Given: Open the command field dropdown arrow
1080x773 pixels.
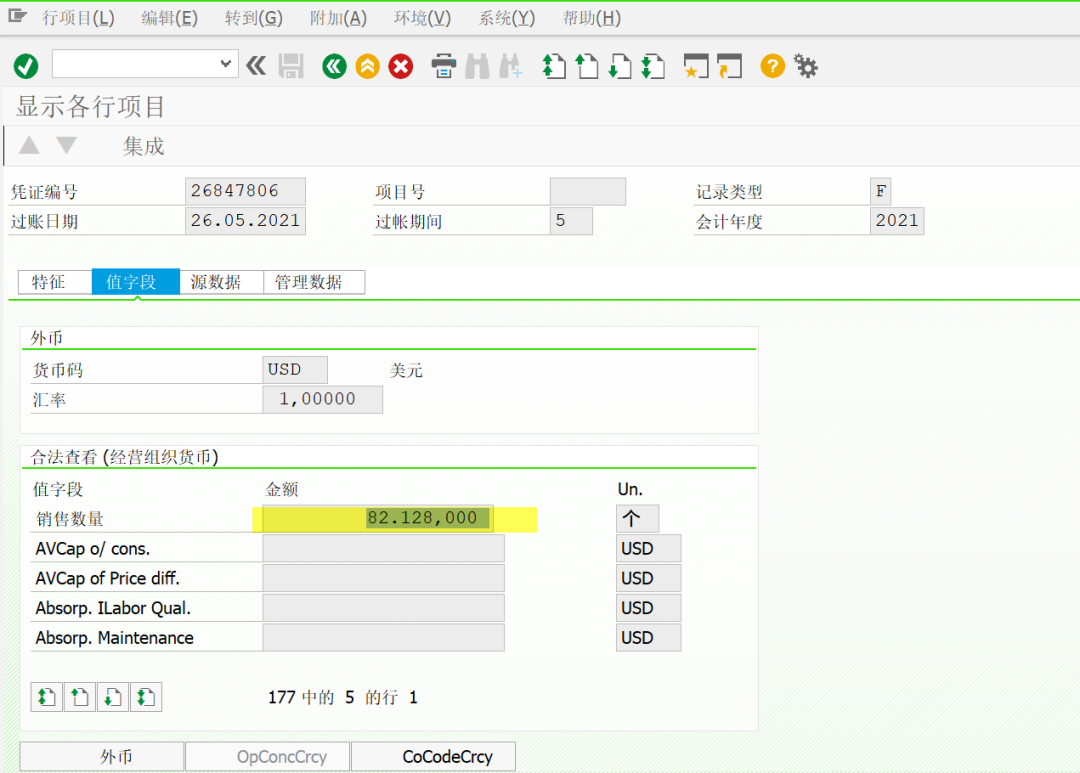Looking at the screenshot, I should tap(225, 64).
